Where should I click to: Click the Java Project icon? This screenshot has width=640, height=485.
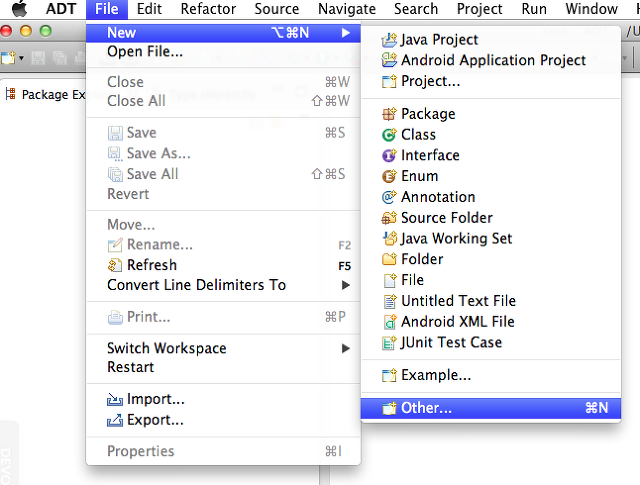[389, 40]
